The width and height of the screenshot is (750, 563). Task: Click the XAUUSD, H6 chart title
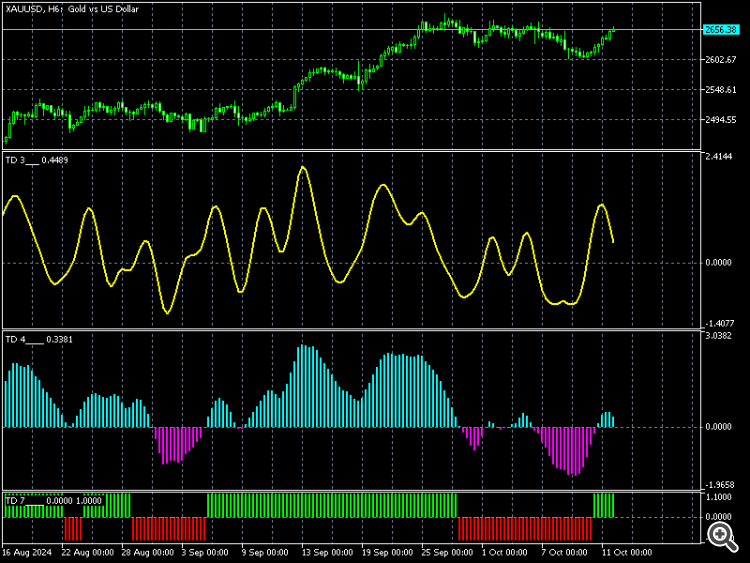click(x=72, y=9)
